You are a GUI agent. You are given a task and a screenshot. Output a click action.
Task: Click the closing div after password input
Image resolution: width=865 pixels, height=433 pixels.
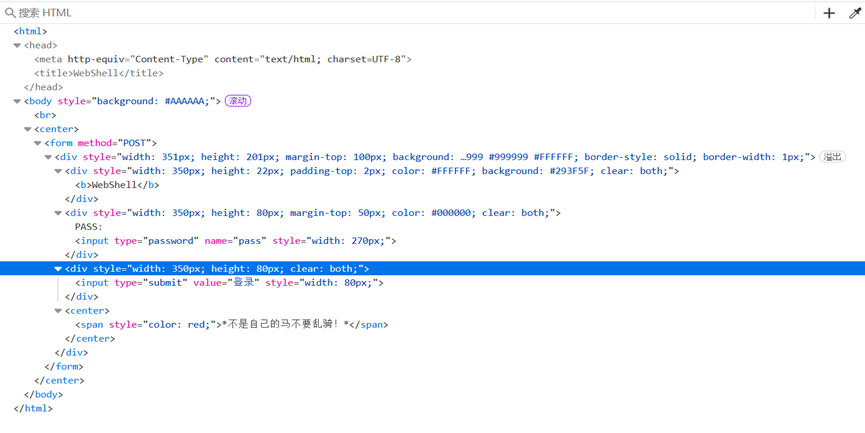click(82, 255)
